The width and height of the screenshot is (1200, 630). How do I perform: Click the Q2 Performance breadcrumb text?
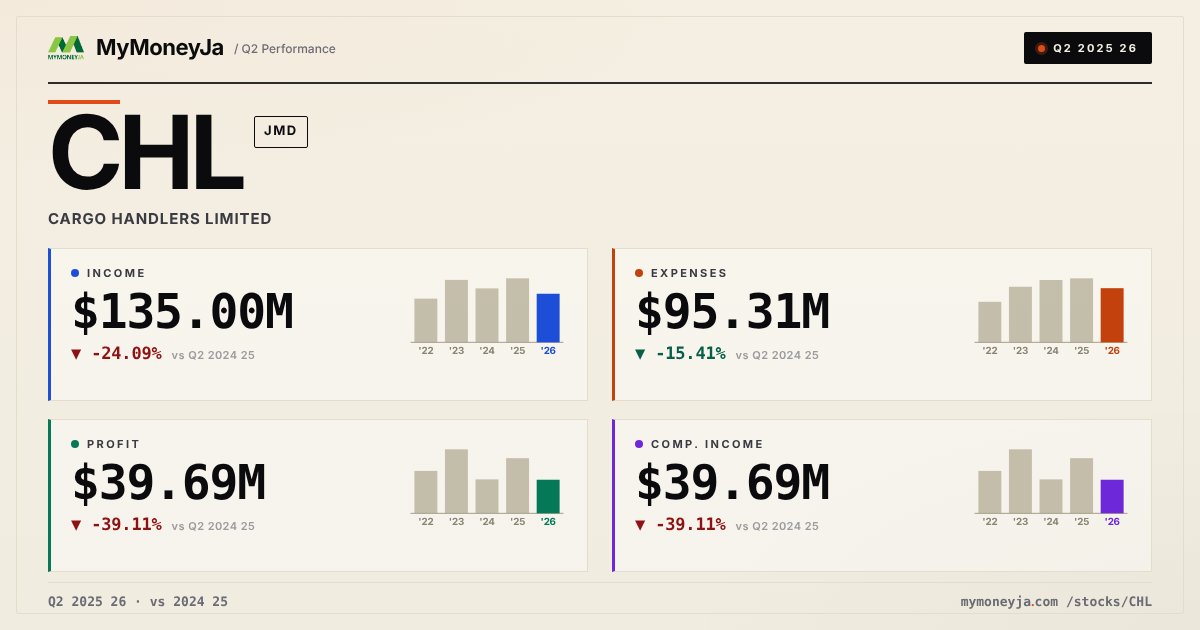tap(285, 49)
